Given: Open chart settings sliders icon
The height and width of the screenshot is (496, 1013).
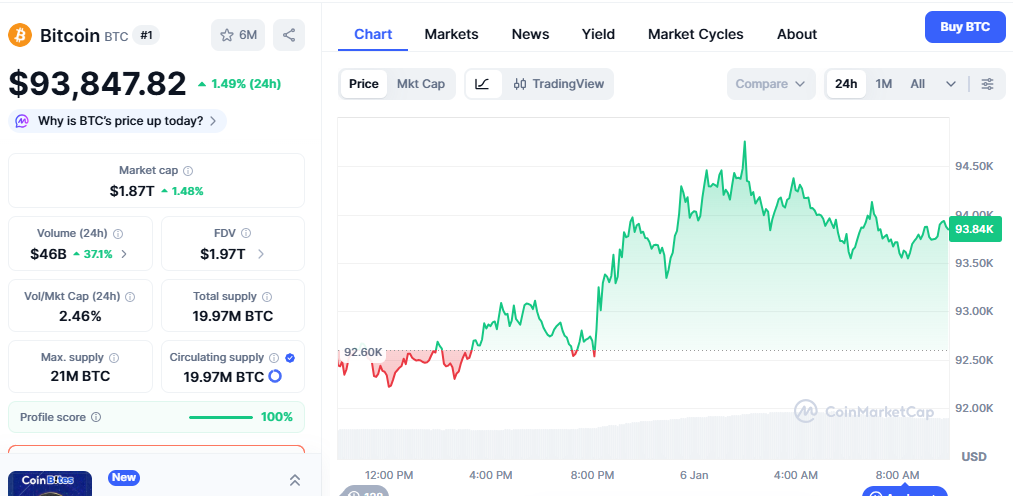Looking at the screenshot, I should click(987, 84).
